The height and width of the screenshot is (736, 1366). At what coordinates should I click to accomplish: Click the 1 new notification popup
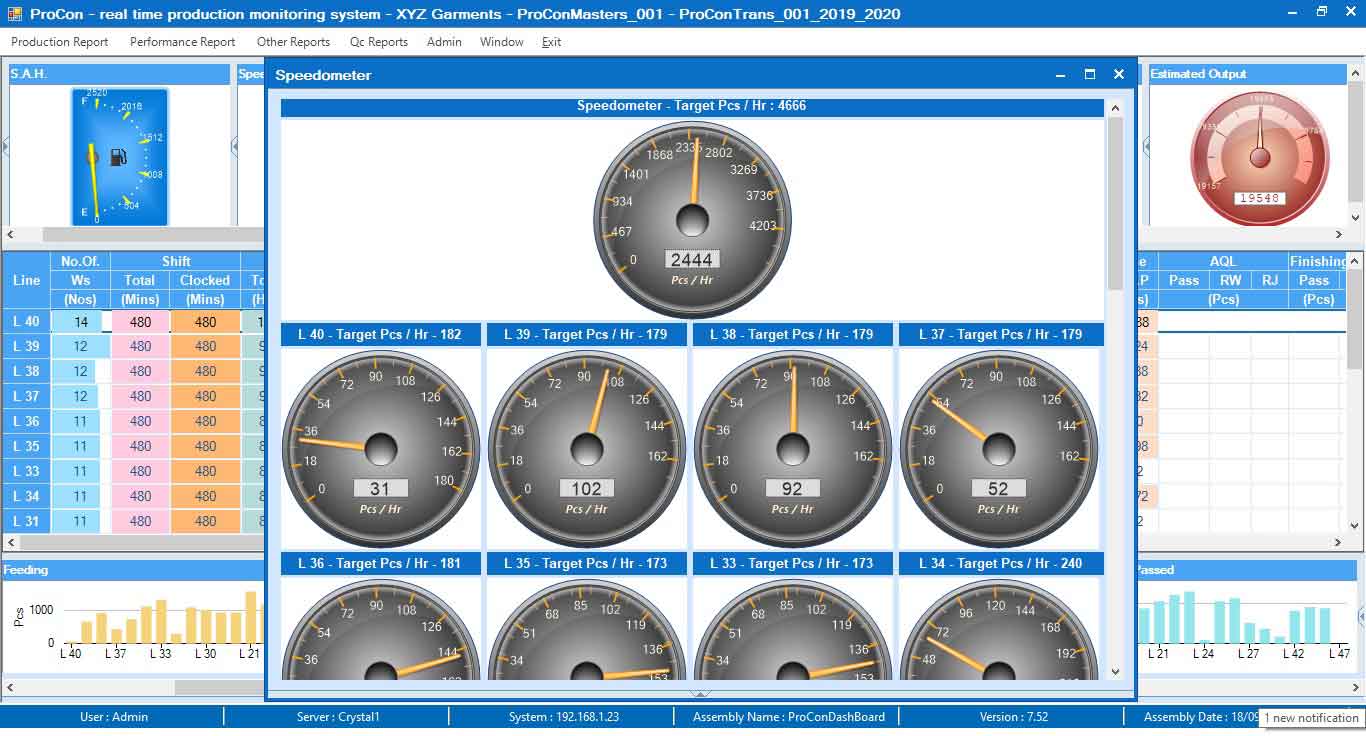click(x=1312, y=718)
